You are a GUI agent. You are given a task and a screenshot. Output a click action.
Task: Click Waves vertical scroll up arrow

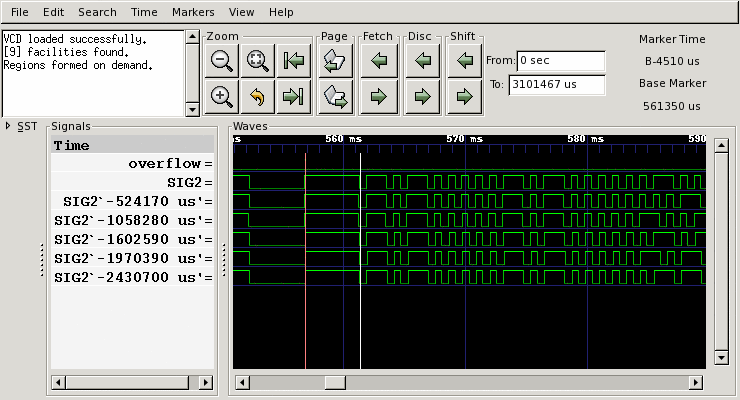coord(721,145)
